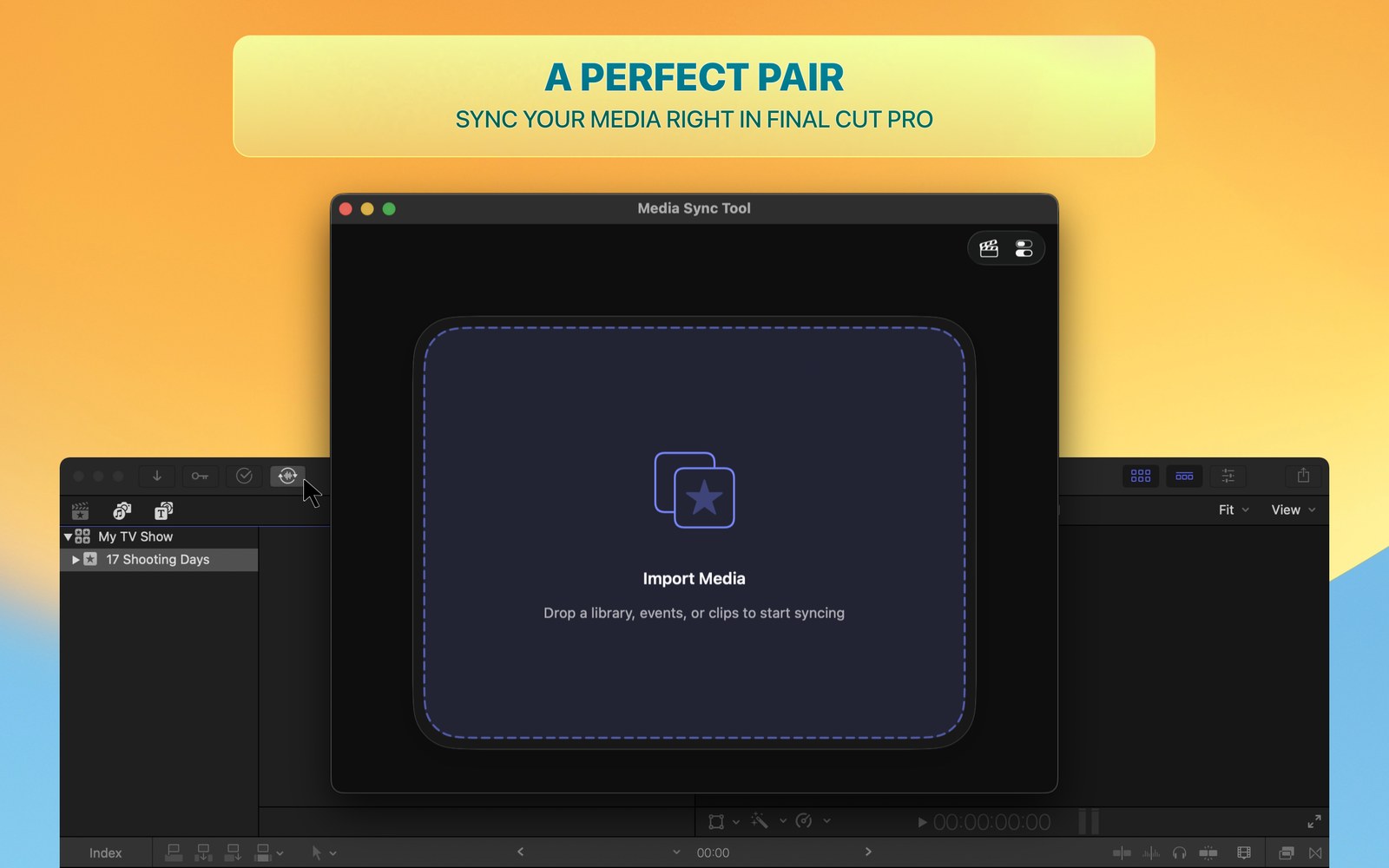Click the Import Media stacked star icon

coord(694,490)
